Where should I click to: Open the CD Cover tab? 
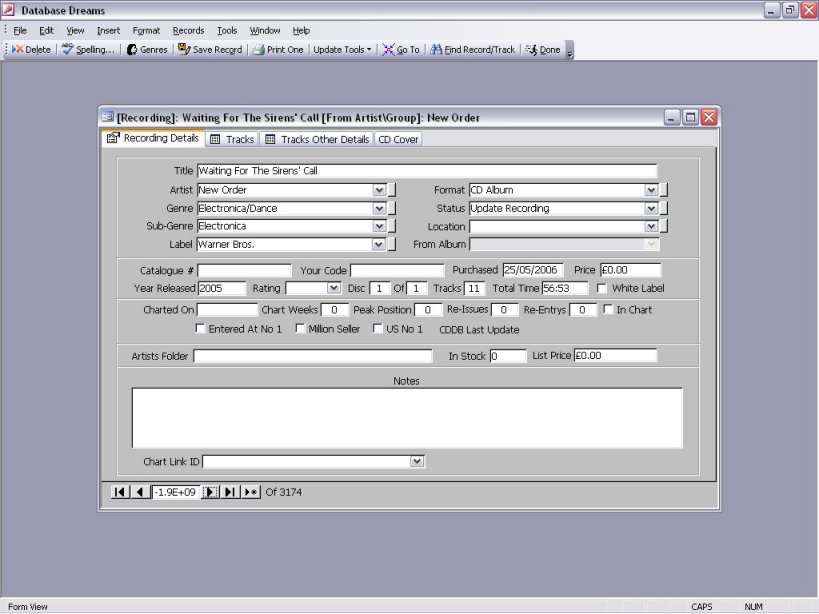[398, 139]
